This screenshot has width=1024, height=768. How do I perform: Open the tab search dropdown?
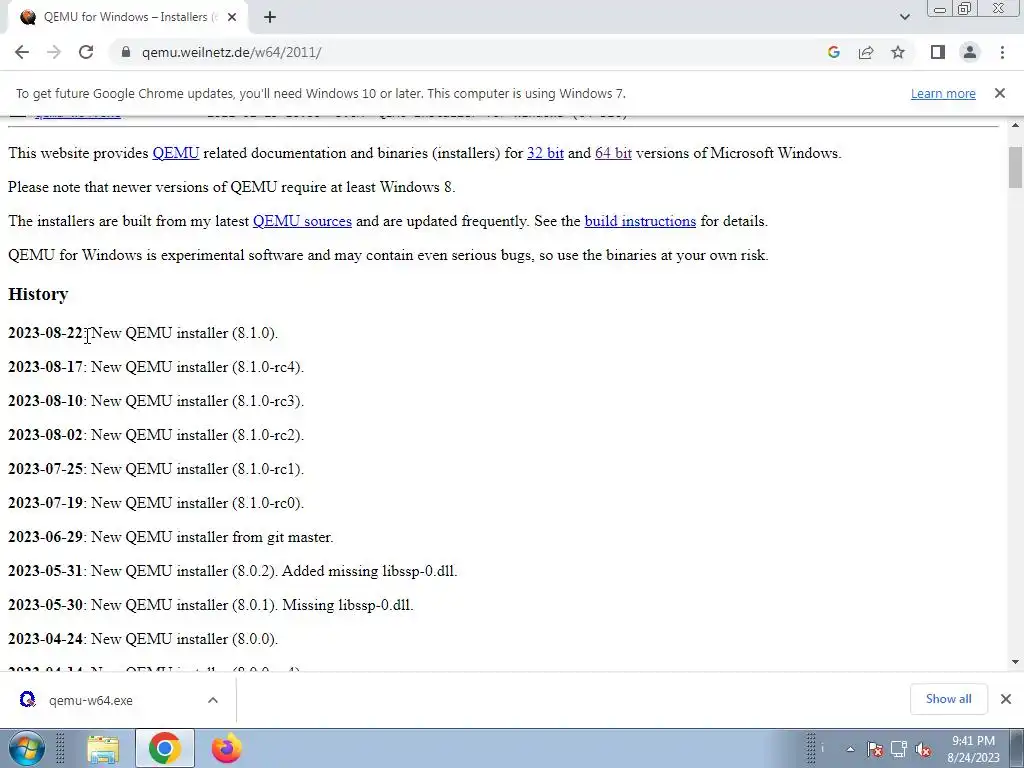click(904, 17)
